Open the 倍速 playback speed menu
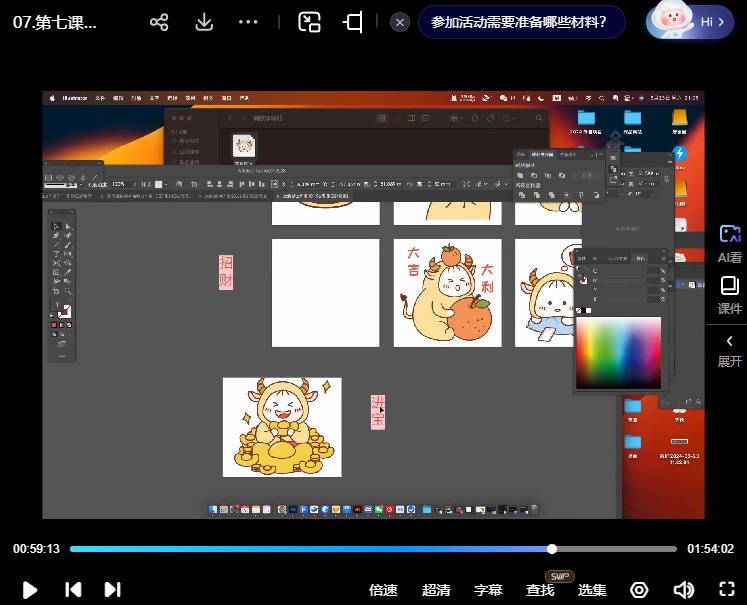This screenshot has width=747, height=605. click(383, 590)
